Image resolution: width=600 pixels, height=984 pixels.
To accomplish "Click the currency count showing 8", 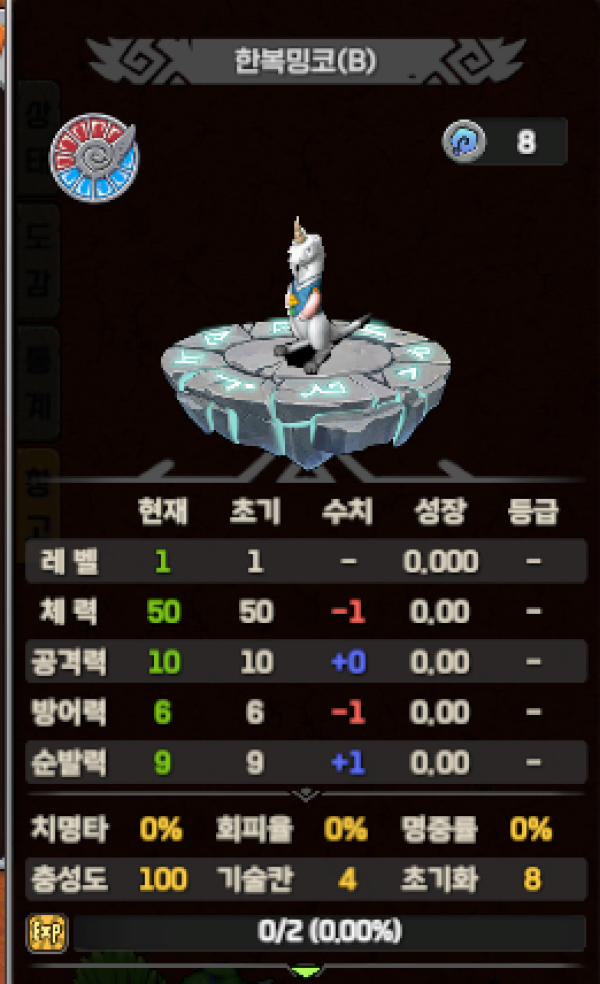I will (526, 142).
